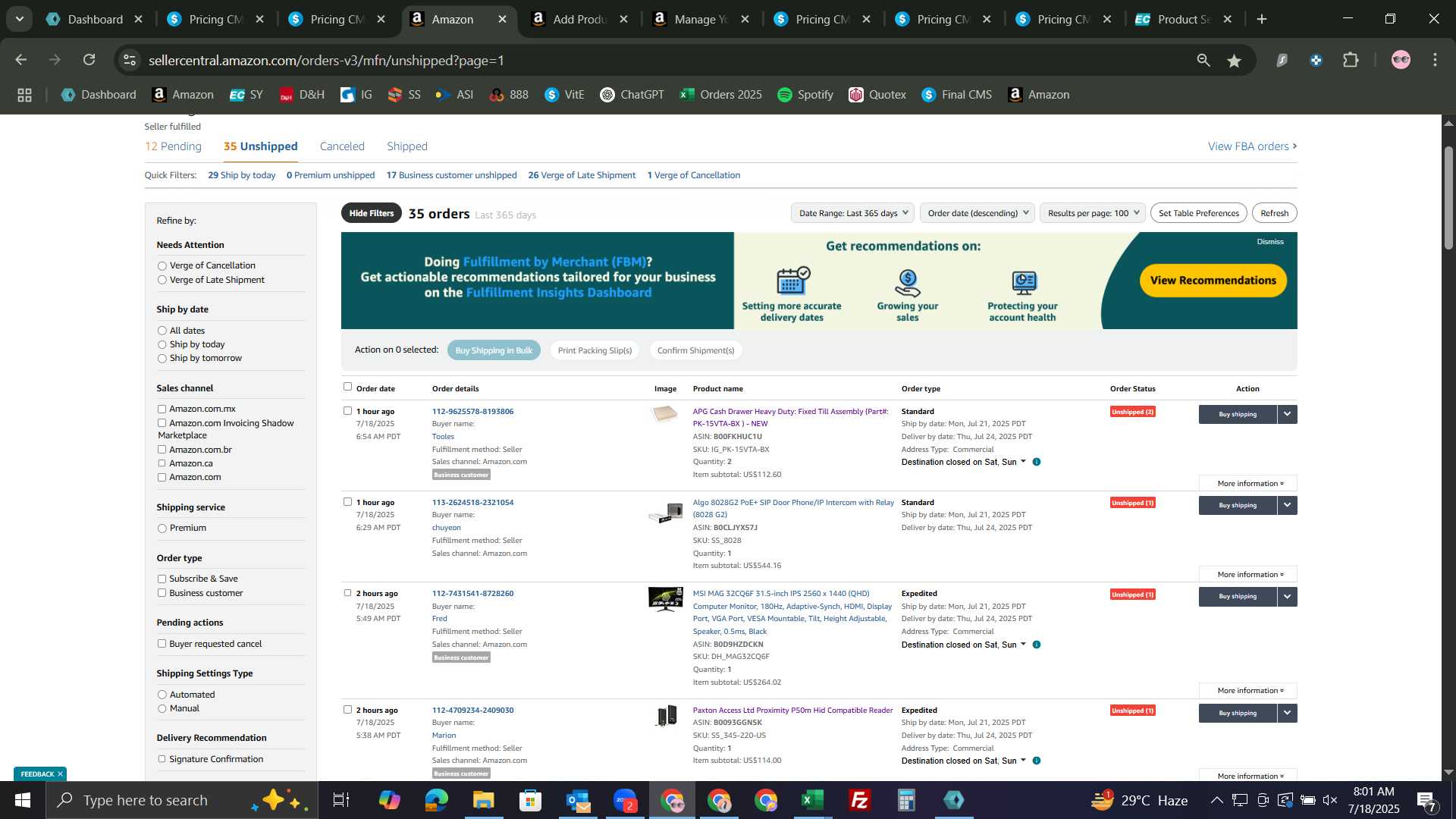Expand Buy shipping arrow for Algo 8028G2 order
The height and width of the screenshot is (819, 1456).
click(1287, 505)
